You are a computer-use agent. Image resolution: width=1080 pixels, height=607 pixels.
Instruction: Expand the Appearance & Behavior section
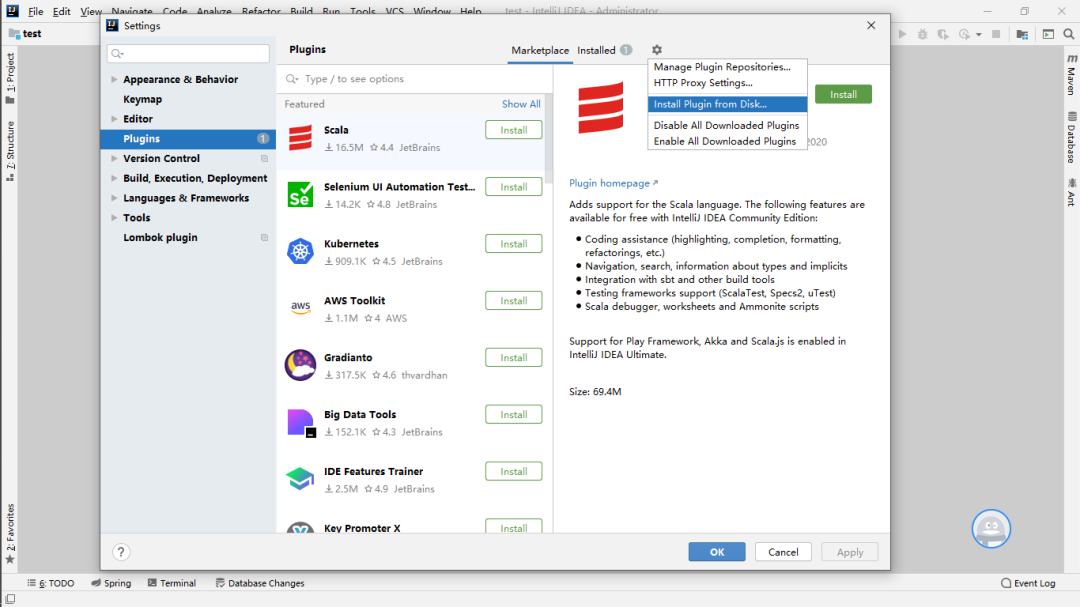click(x=114, y=80)
